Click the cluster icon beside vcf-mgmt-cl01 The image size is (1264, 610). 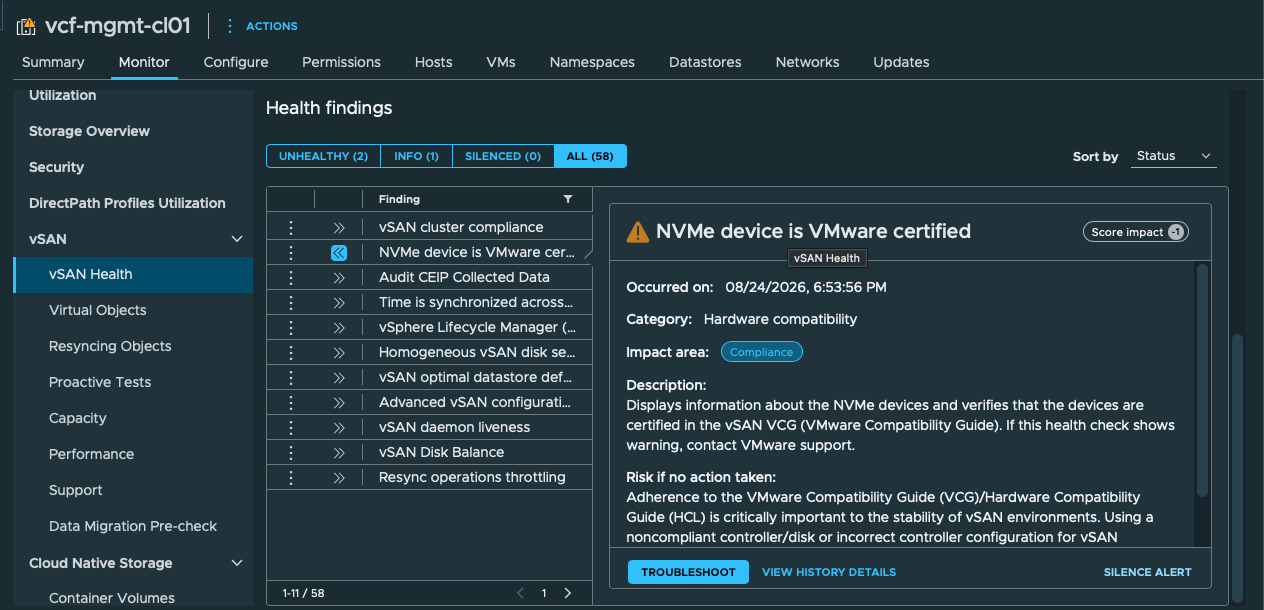click(x=26, y=26)
